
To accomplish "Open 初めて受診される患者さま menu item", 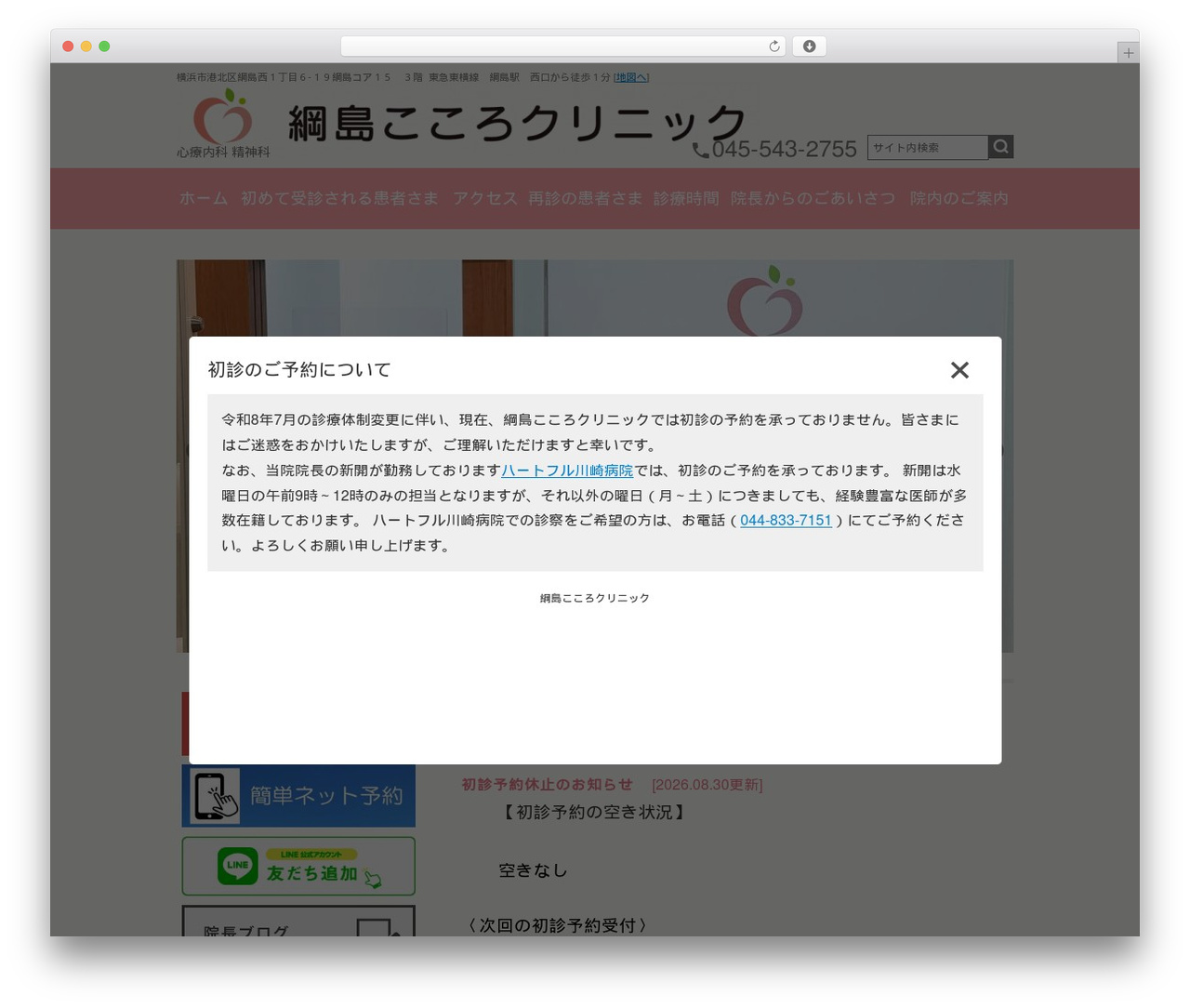I will [339, 198].
